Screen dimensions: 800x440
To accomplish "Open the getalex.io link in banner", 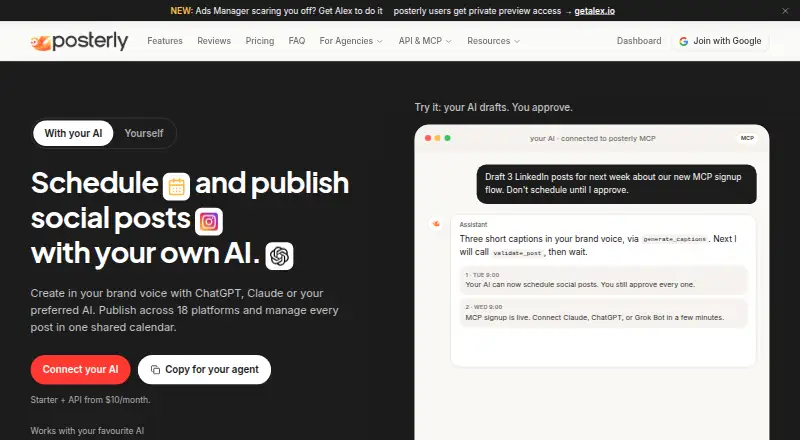I will click(x=594, y=11).
